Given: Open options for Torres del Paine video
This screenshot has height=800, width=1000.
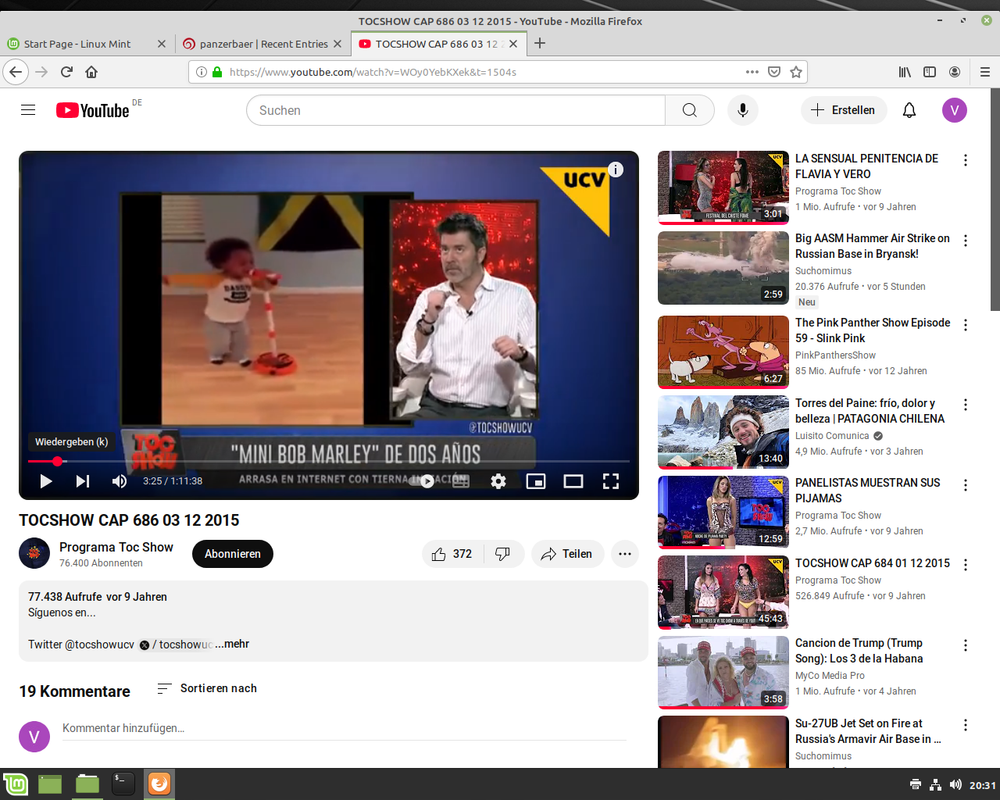Looking at the screenshot, I should [966, 404].
